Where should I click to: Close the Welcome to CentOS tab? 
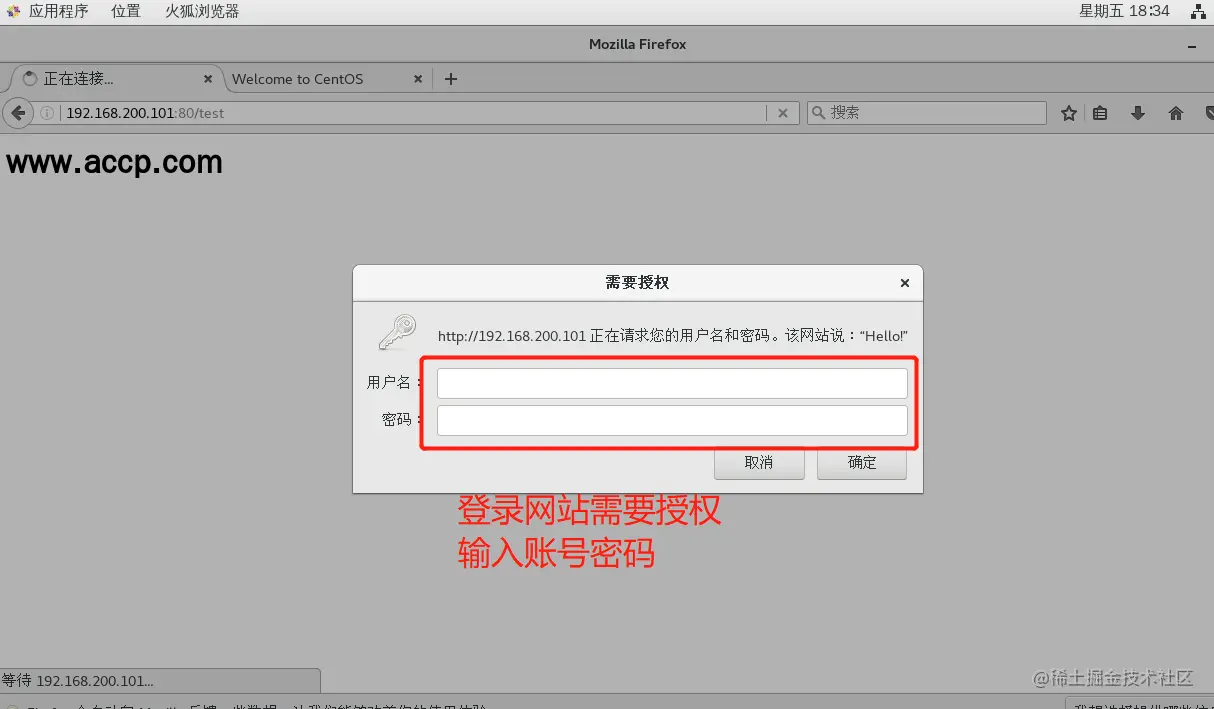(419, 79)
